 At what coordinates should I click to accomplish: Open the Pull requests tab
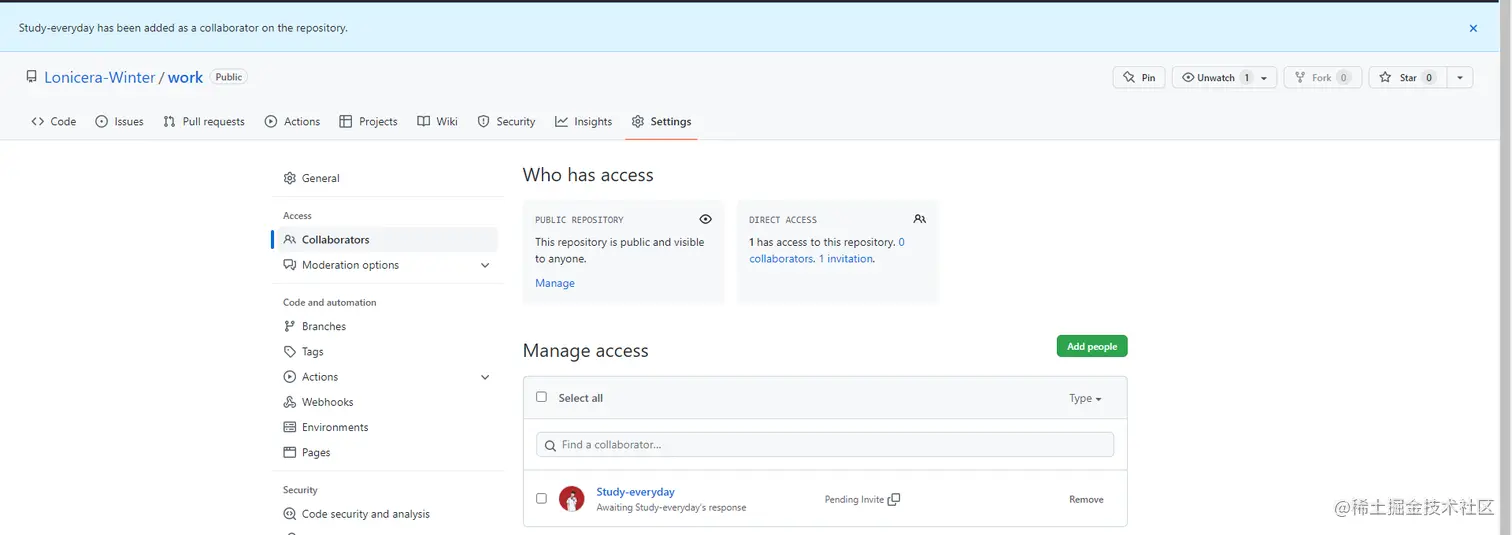(x=204, y=122)
